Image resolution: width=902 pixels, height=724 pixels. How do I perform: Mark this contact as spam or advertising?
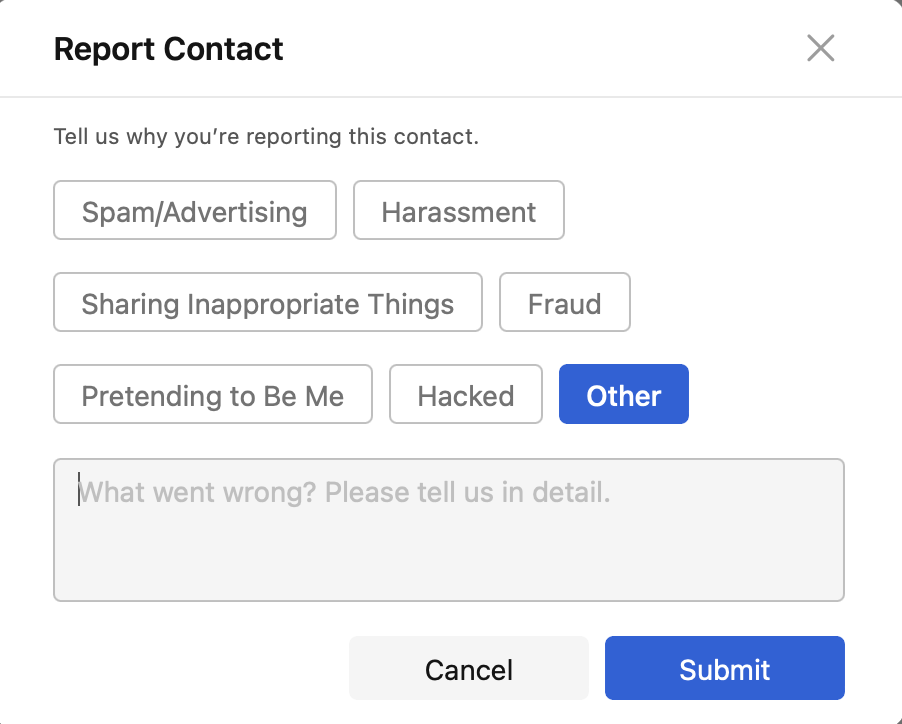pyautogui.click(x=195, y=211)
